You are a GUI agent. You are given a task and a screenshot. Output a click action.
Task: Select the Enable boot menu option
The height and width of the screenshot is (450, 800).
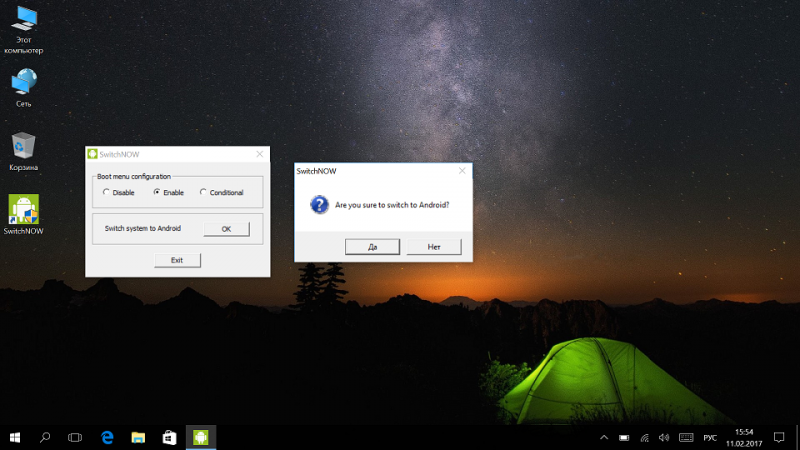pyautogui.click(x=156, y=192)
